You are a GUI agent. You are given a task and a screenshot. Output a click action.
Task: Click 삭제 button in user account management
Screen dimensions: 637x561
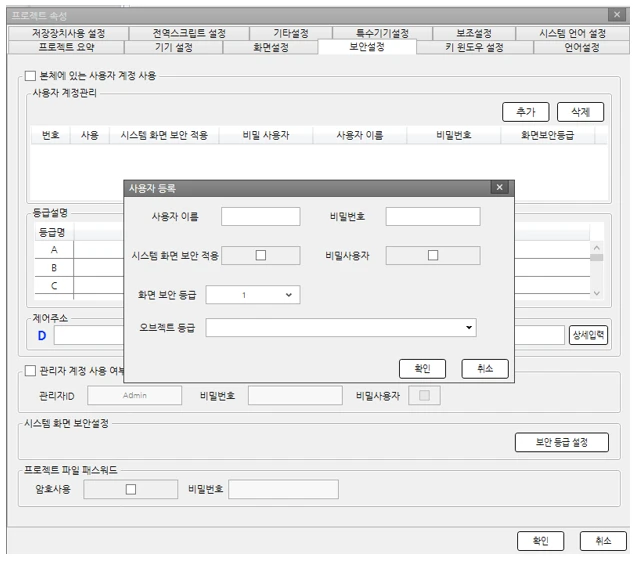(x=580, y=112)
